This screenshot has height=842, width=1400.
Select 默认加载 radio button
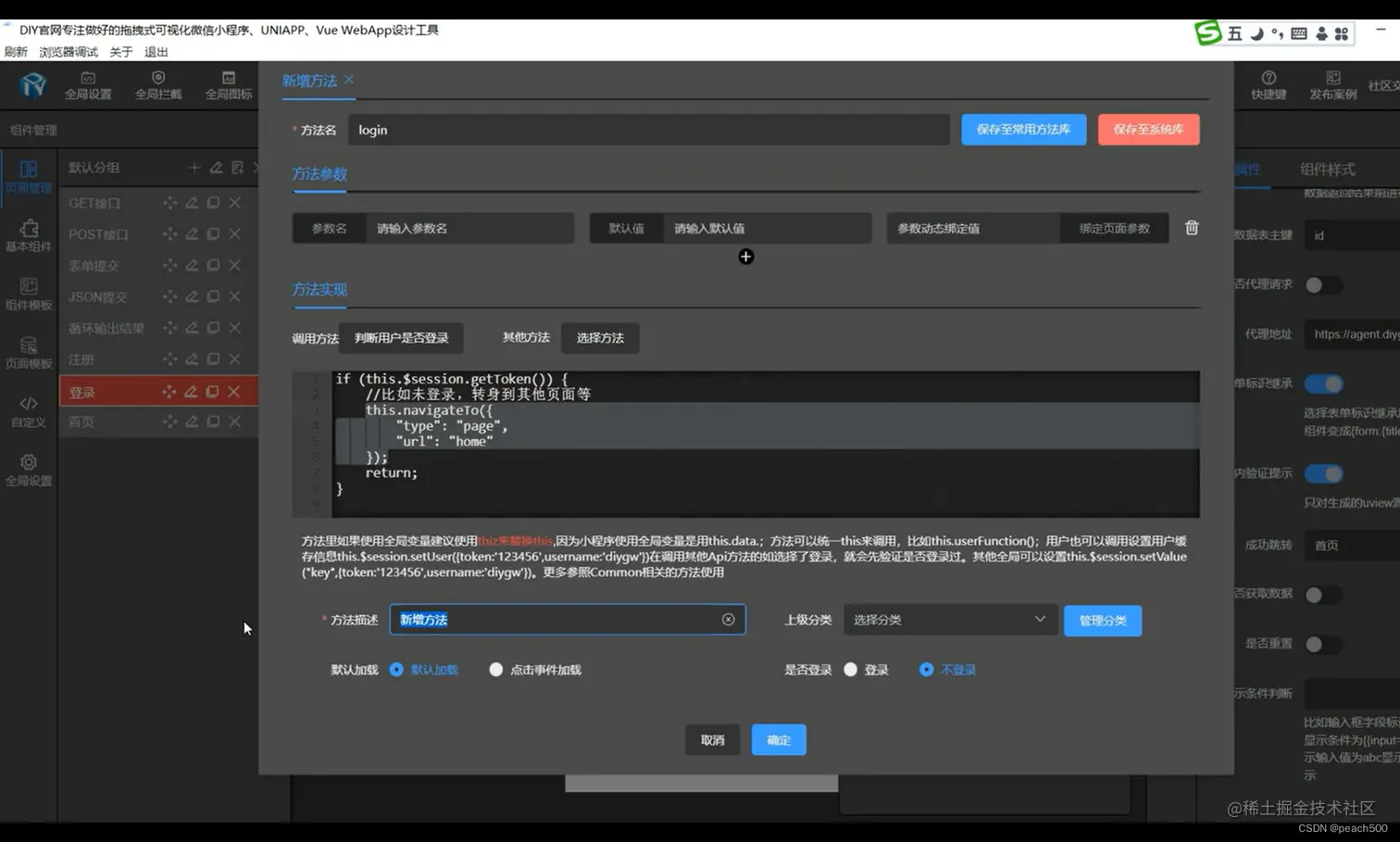396,670
